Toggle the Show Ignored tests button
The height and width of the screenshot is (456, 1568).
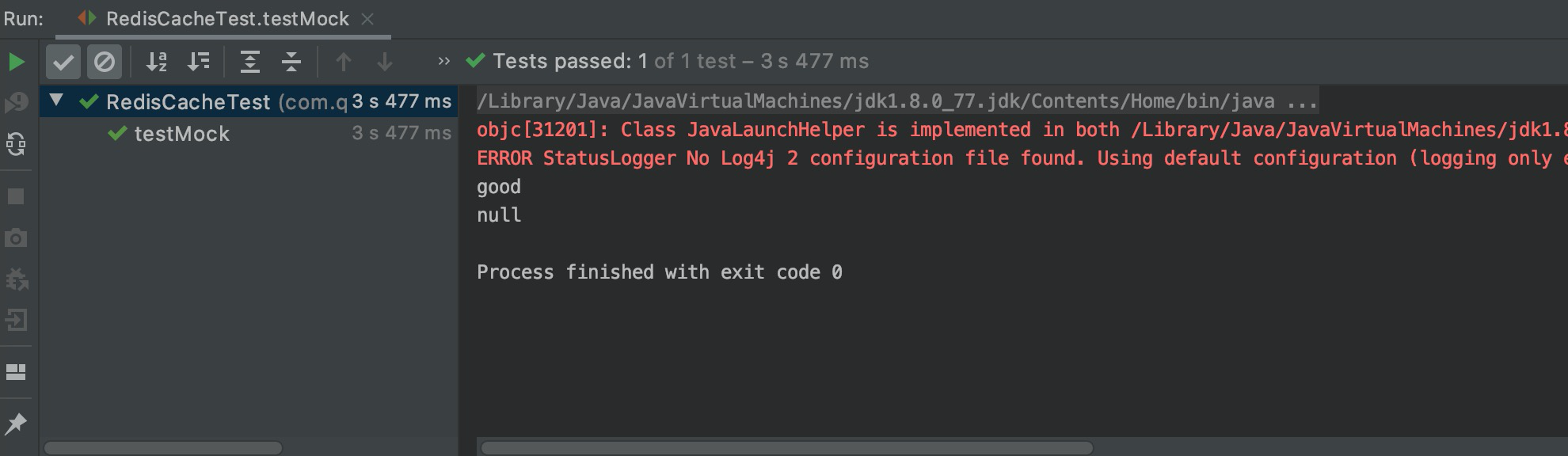pos(105,62)
